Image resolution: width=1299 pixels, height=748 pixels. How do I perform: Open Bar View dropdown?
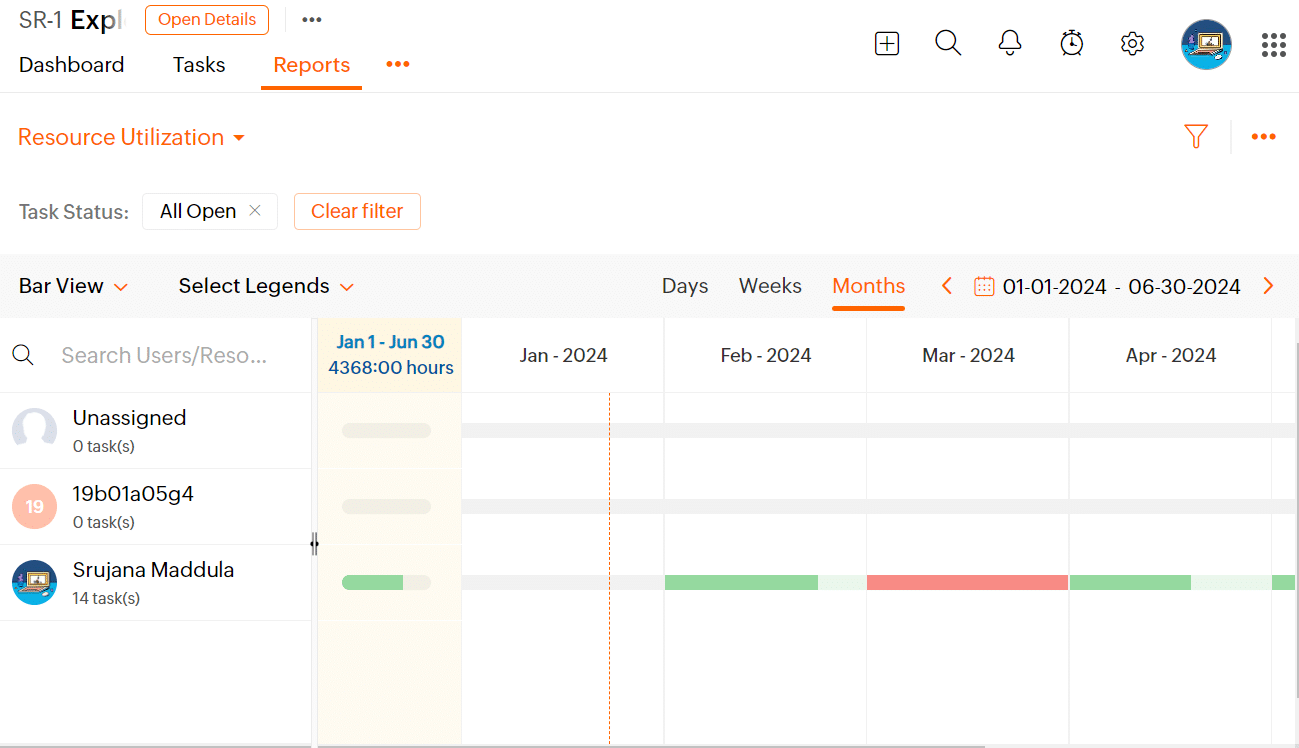(x=74, y=286)
